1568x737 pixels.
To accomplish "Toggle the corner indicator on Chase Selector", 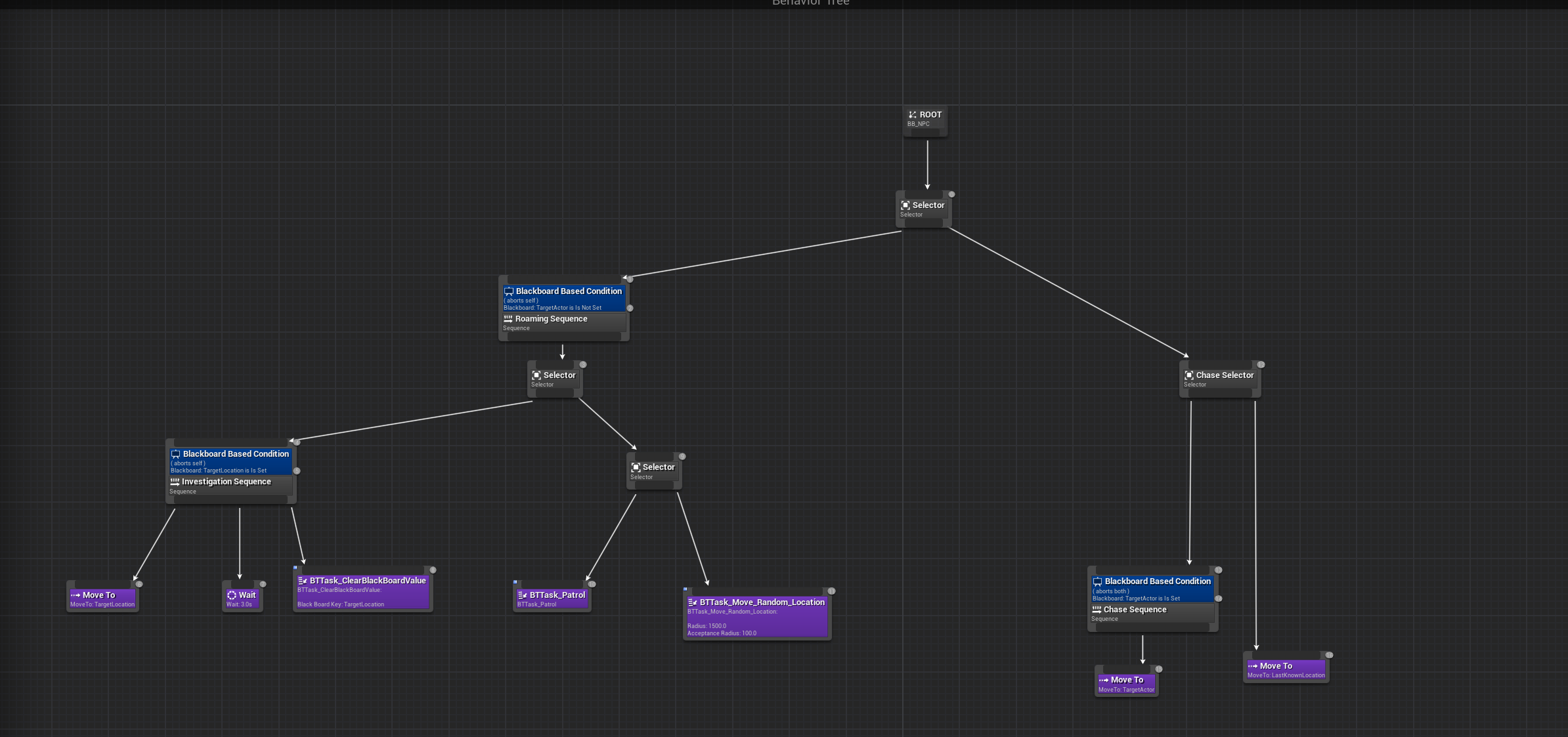I will 1259,364.
